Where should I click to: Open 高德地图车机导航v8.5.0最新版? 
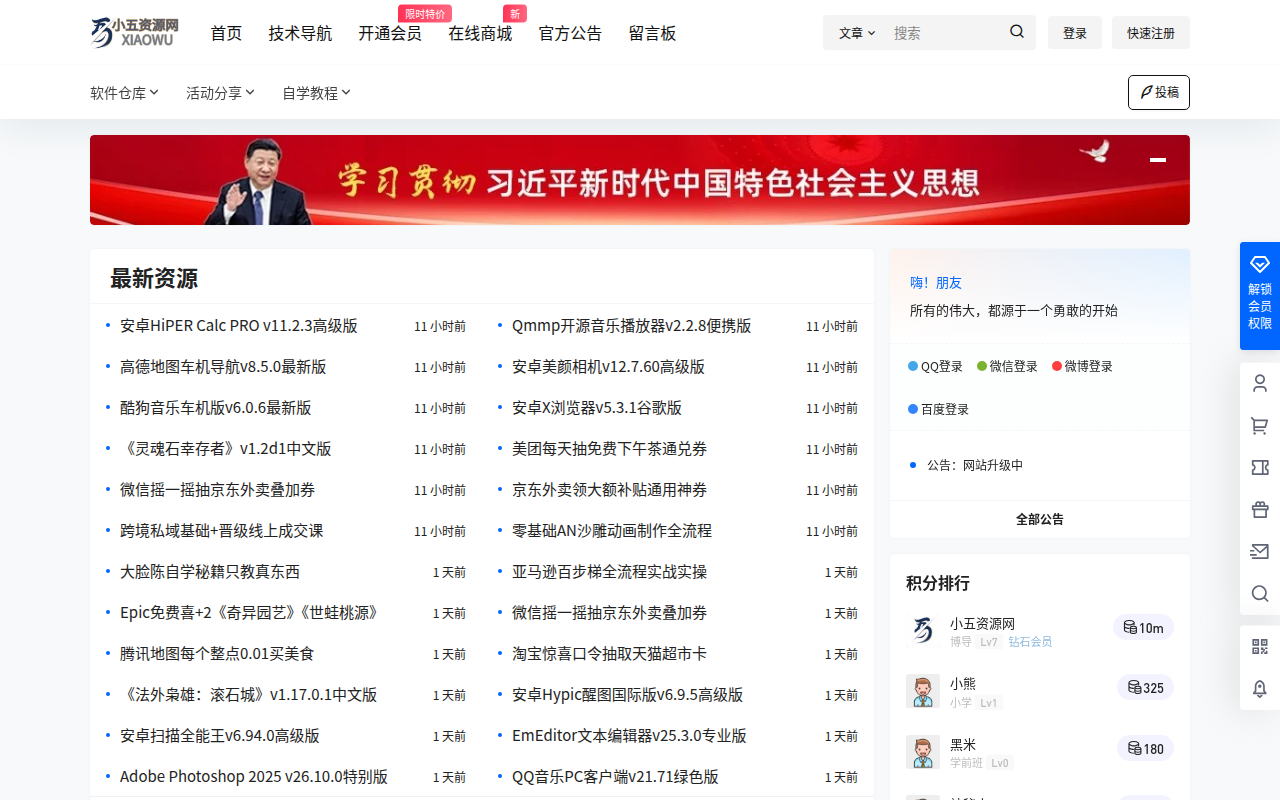click(223, 367)
